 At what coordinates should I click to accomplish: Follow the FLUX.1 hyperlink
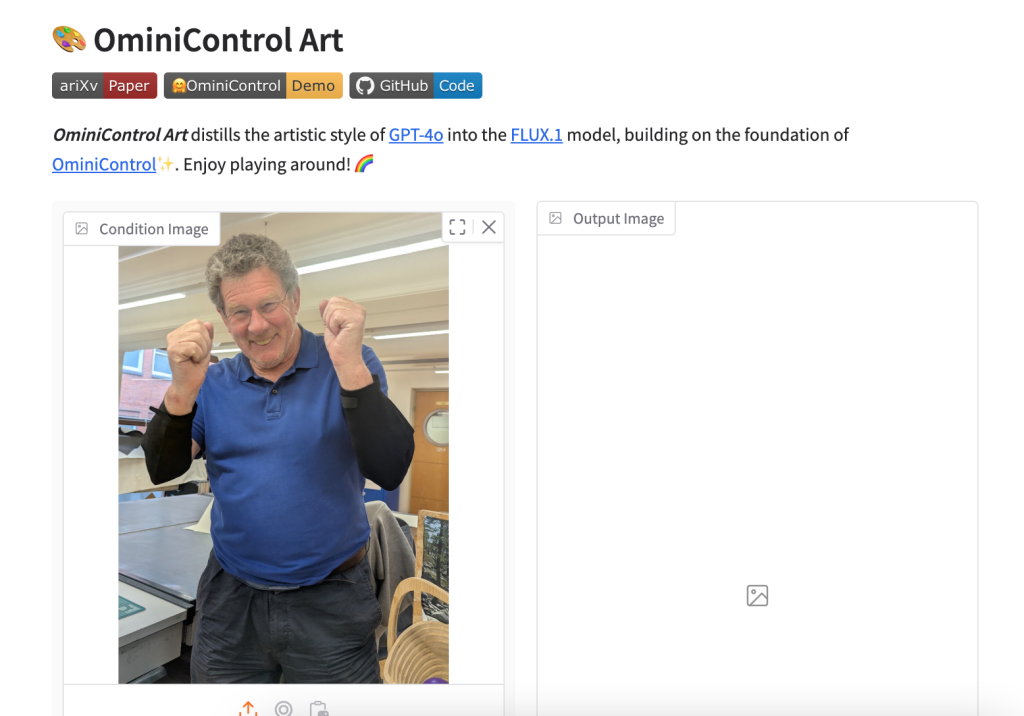click(536, 135)
